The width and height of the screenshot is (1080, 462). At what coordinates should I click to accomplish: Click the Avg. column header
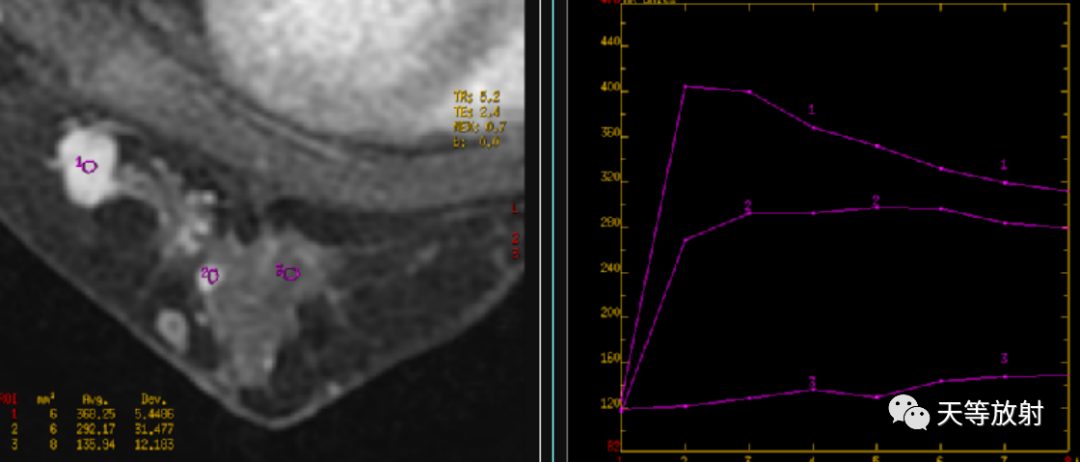tap(95, 400)
